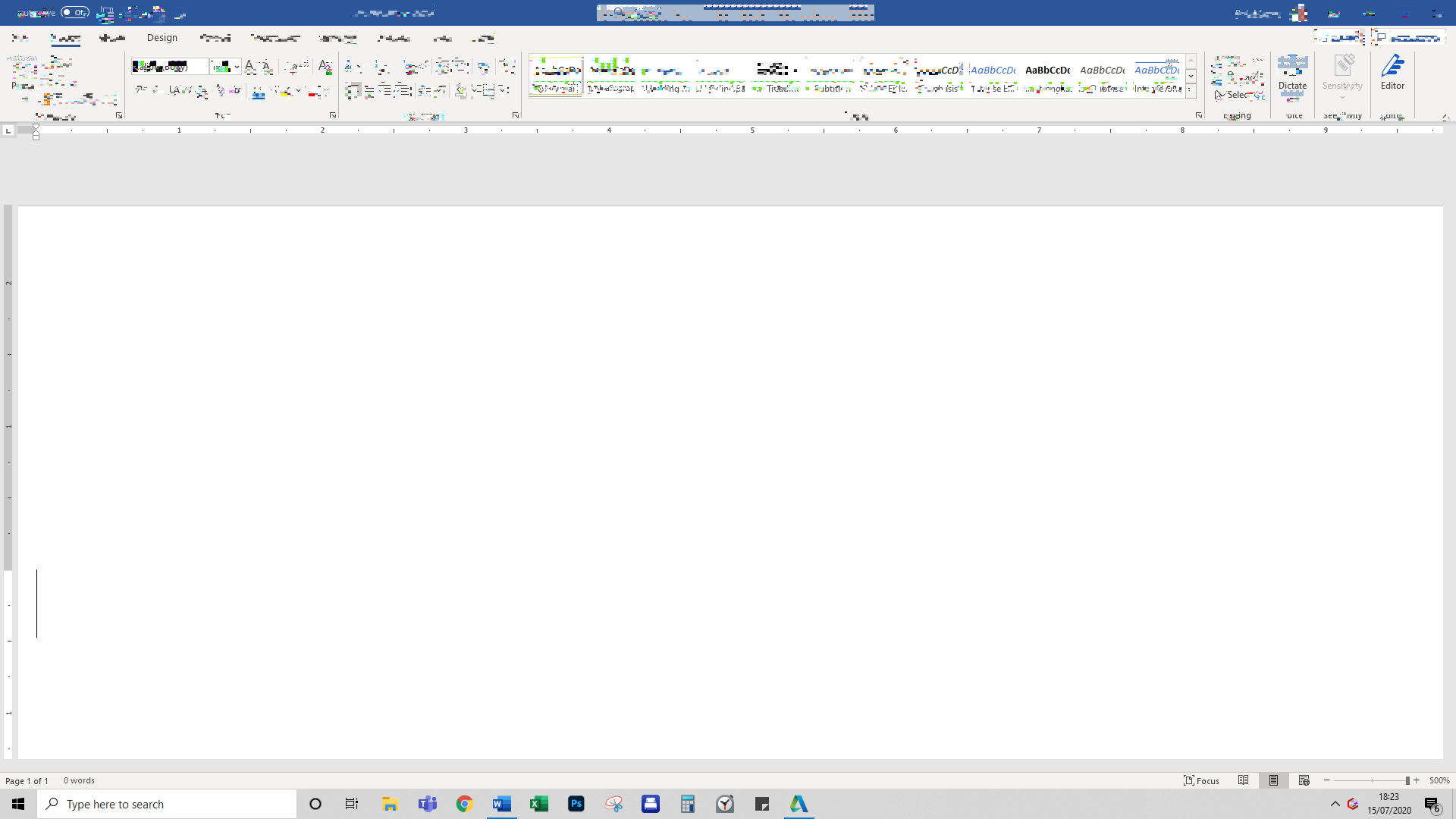Open Task View from taskbar
This screenshot has height=819, width=1456.
pos(352,804)
